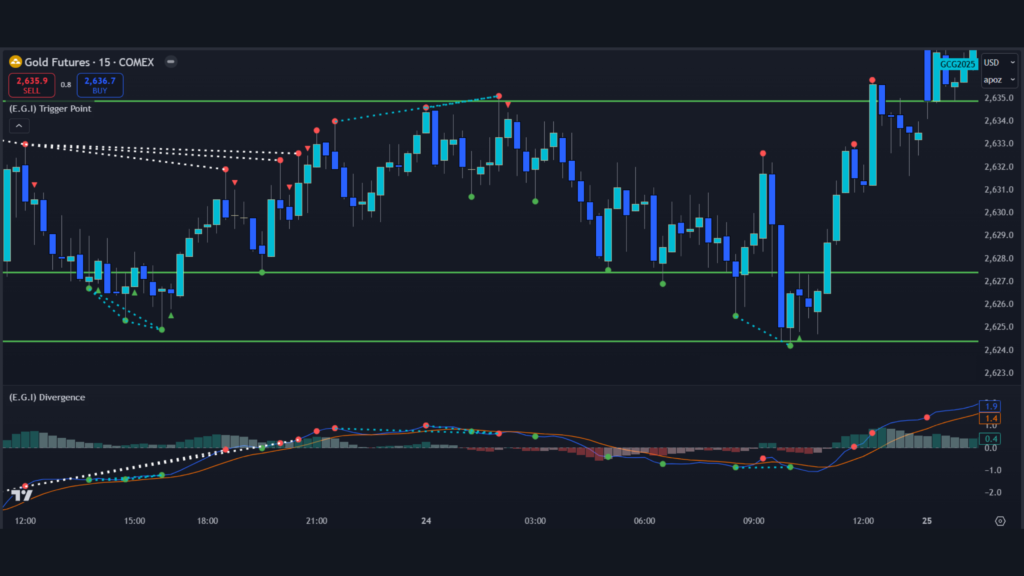Collapse the indicator legend with the chevron
Image resolution: width=1024 pixels, height=576 pixels.
[x=19, y=126]
